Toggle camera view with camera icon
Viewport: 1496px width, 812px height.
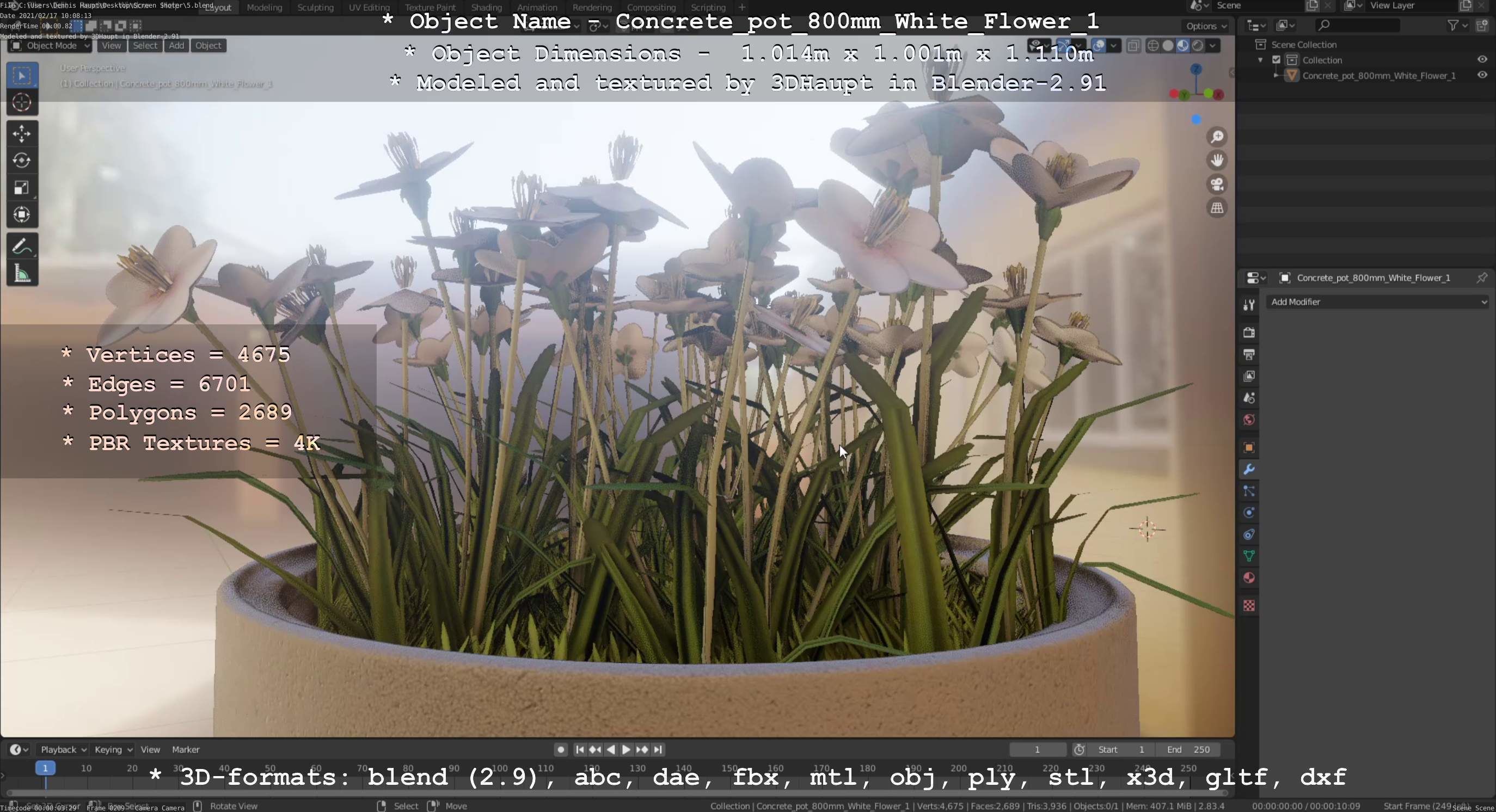1217,184
